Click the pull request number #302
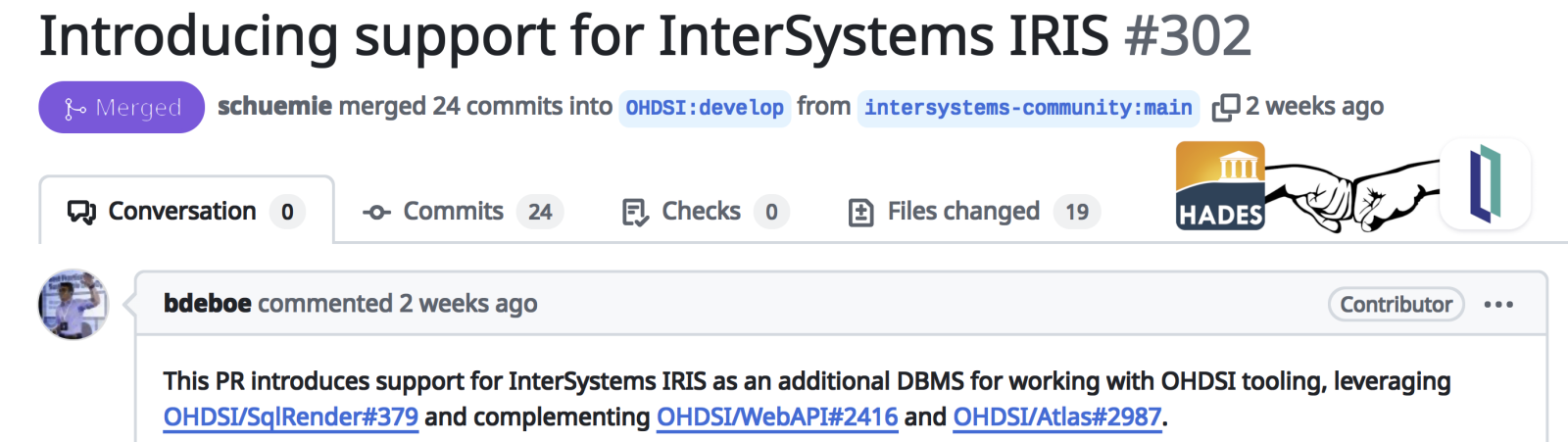 click(1188, 36)
